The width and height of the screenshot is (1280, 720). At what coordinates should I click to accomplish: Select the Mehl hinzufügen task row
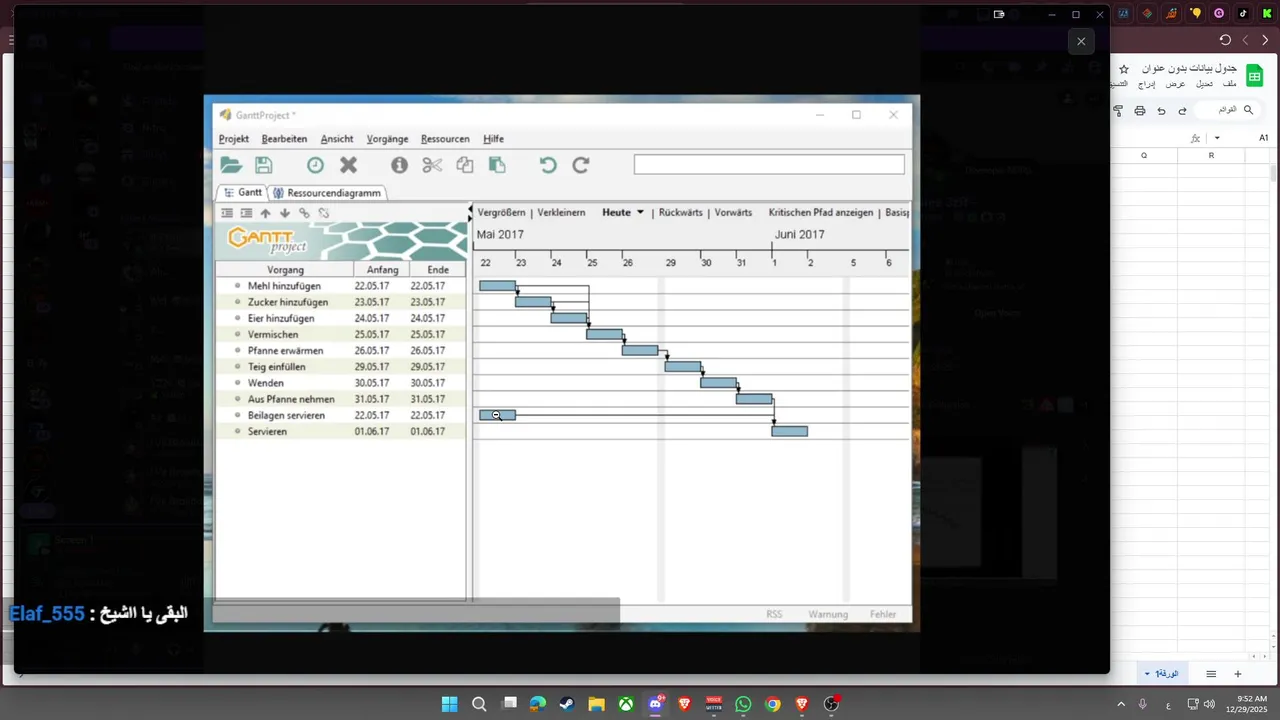pyautogui.click(x=341, y=286)
